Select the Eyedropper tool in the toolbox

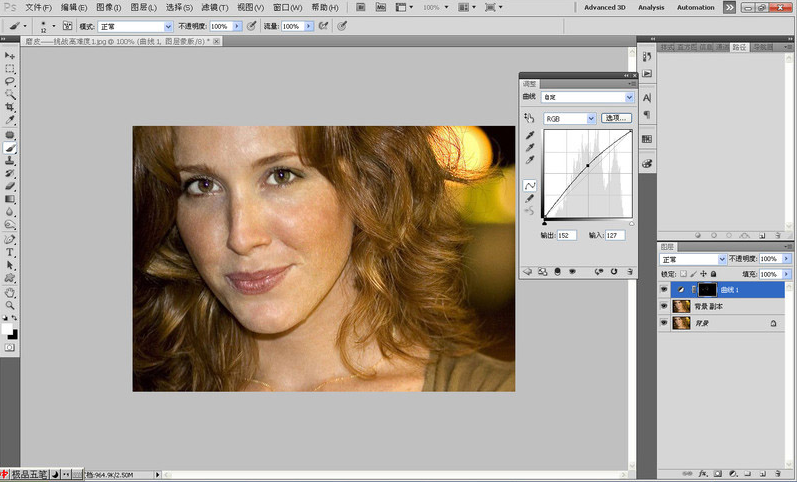coord(10,120)
